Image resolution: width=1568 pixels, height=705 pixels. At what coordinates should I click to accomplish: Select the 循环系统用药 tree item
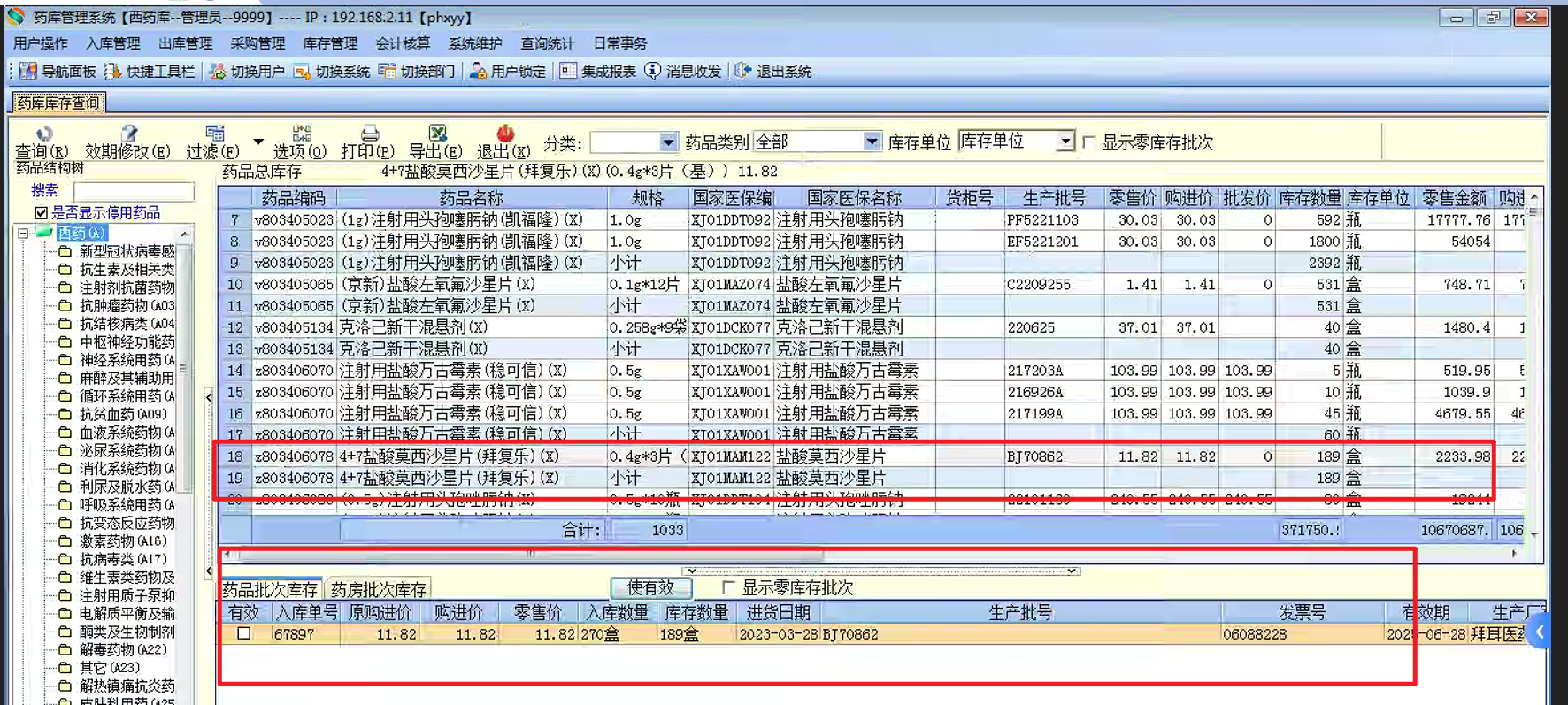(x=127, y=395)
